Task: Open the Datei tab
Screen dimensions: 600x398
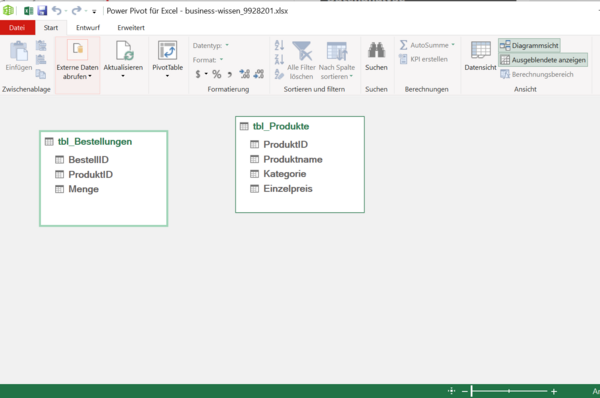Action: [17, 28]
